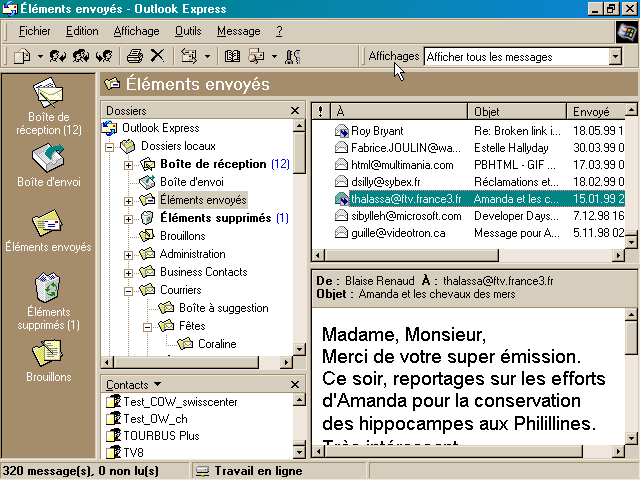This screenshot has height=480, width=640.
Task: Sort by the Envoyé column header
Action: click(x=596, y=111)
